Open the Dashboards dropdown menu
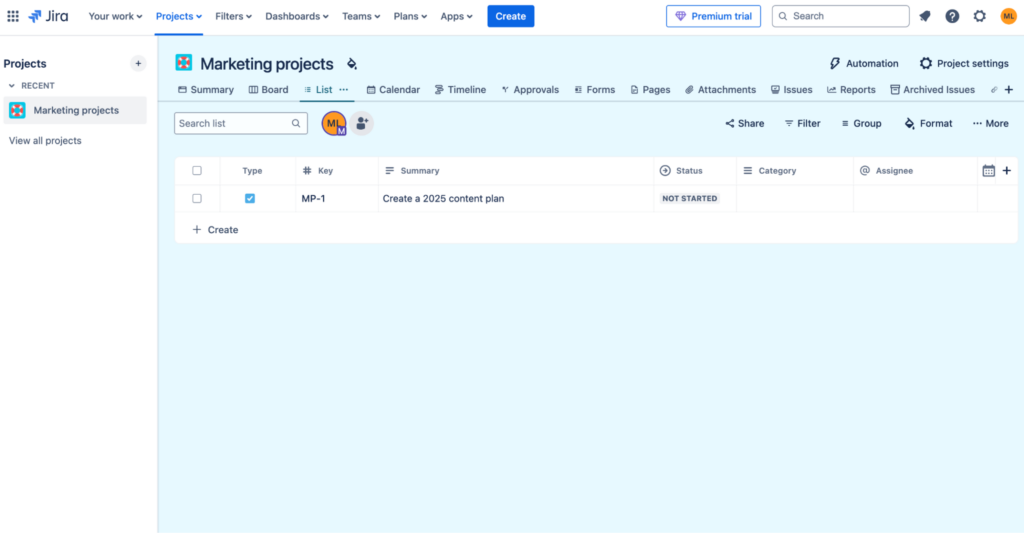1024x533 pixels. (296, 16)
